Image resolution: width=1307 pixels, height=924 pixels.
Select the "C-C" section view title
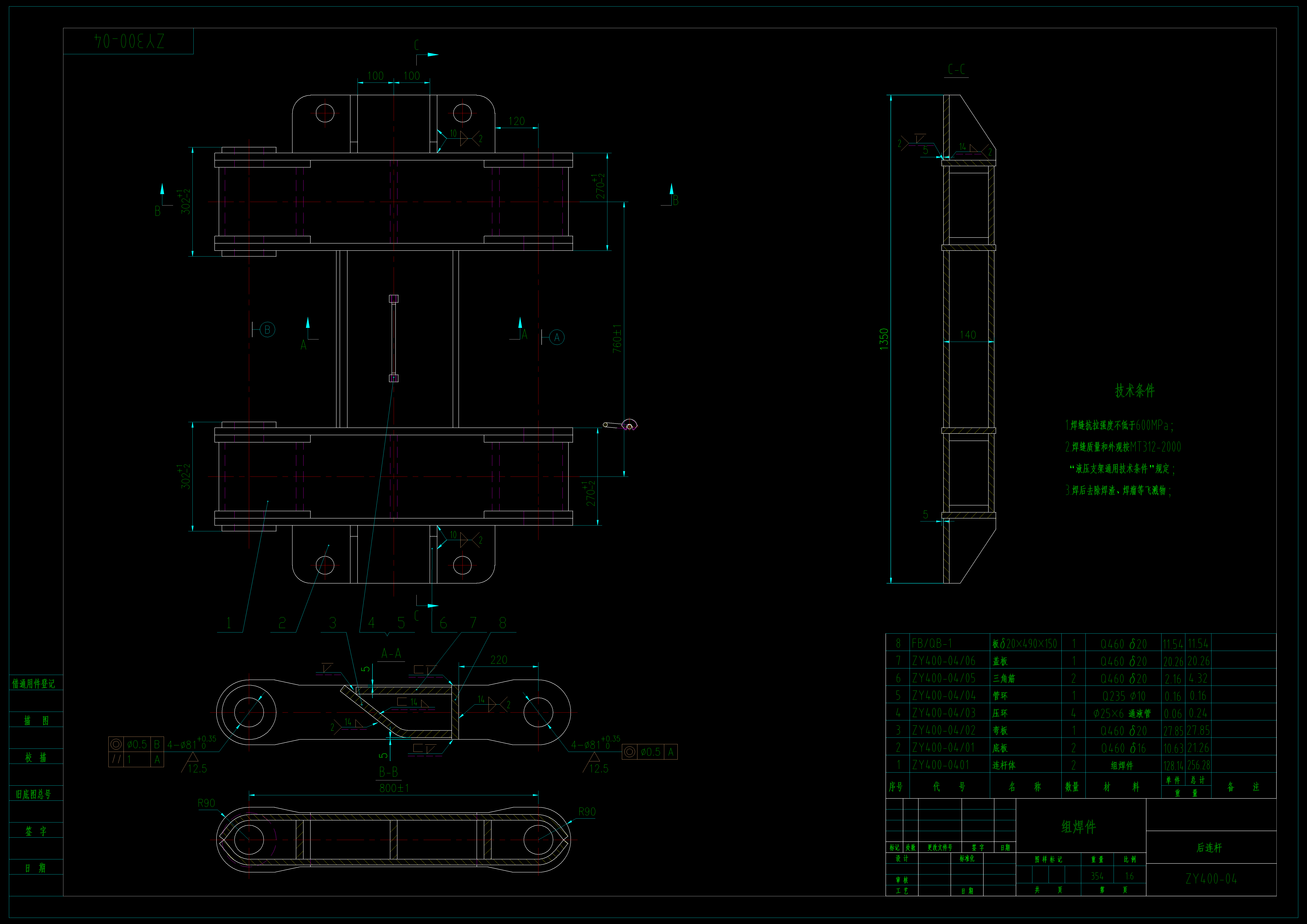956,69
